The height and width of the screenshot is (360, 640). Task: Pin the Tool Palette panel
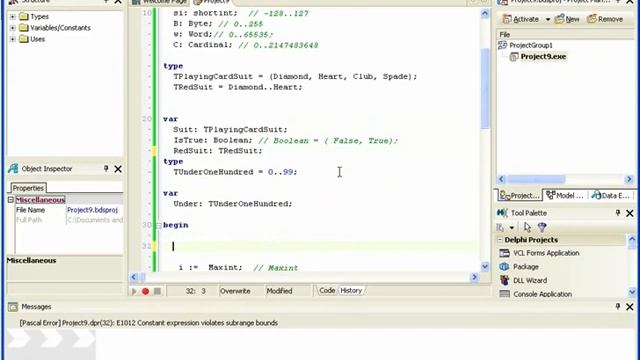coord(618,213)
